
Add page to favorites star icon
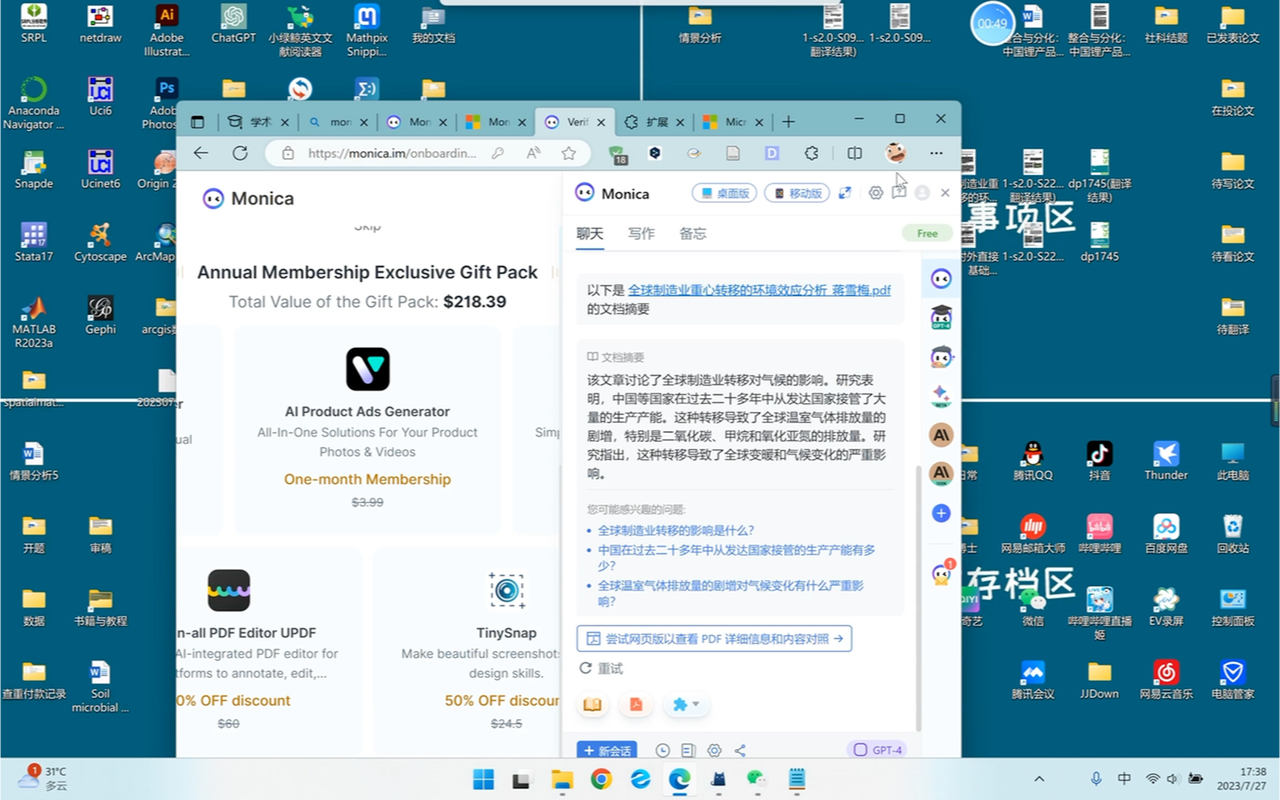[569, 153]
